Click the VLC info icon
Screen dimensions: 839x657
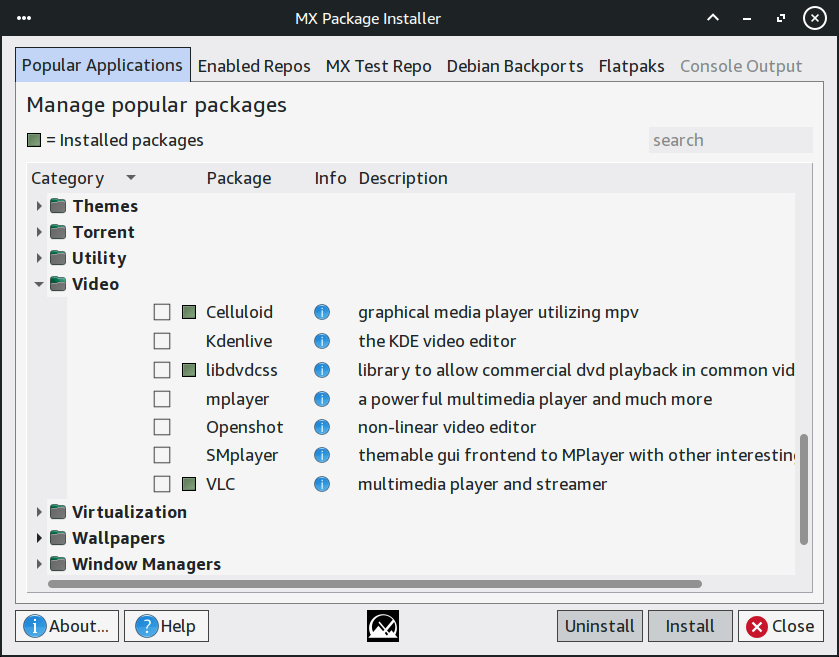[x=322, y=484]
